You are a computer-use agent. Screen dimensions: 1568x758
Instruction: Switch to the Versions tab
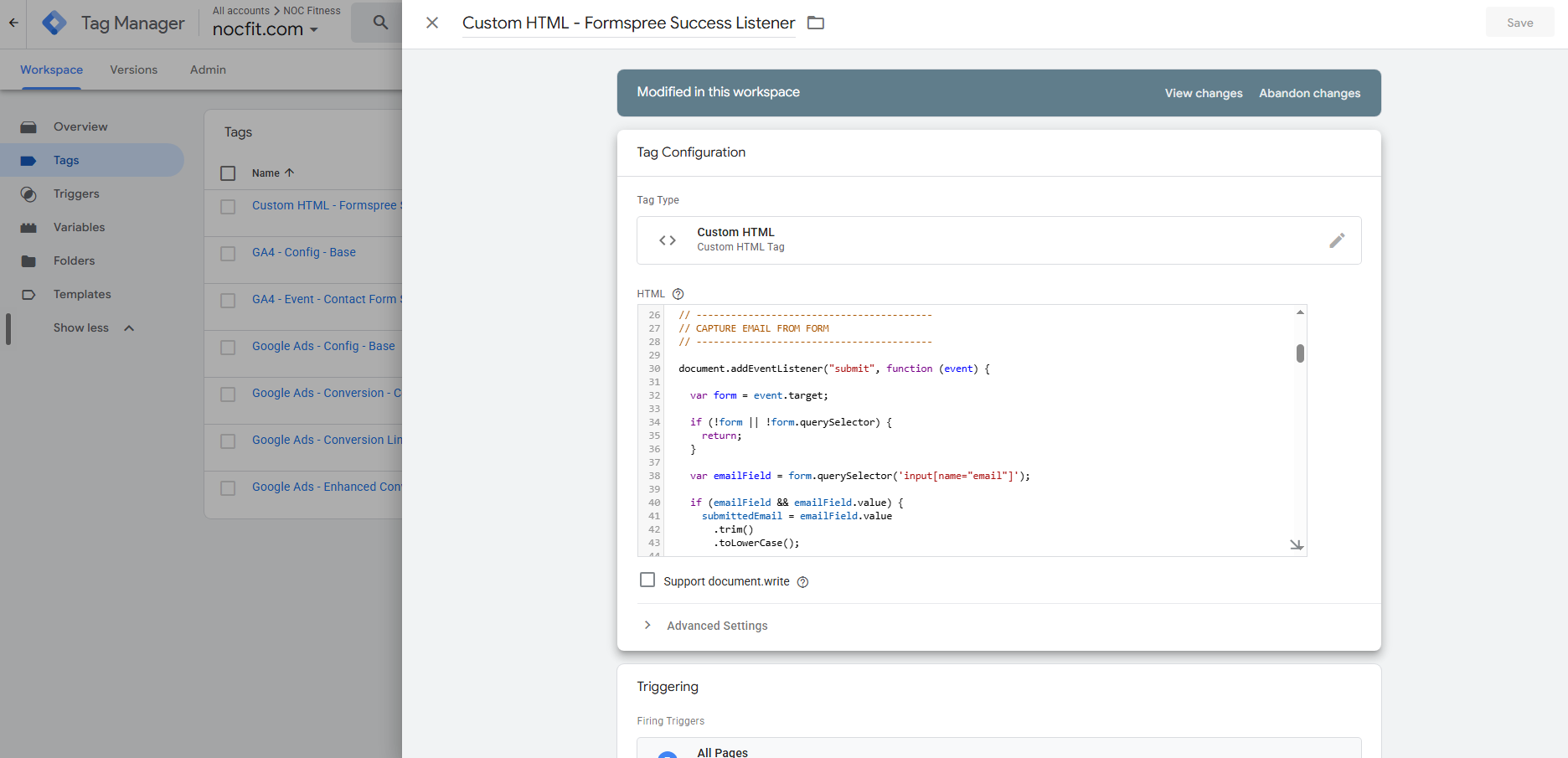point(133,70)
